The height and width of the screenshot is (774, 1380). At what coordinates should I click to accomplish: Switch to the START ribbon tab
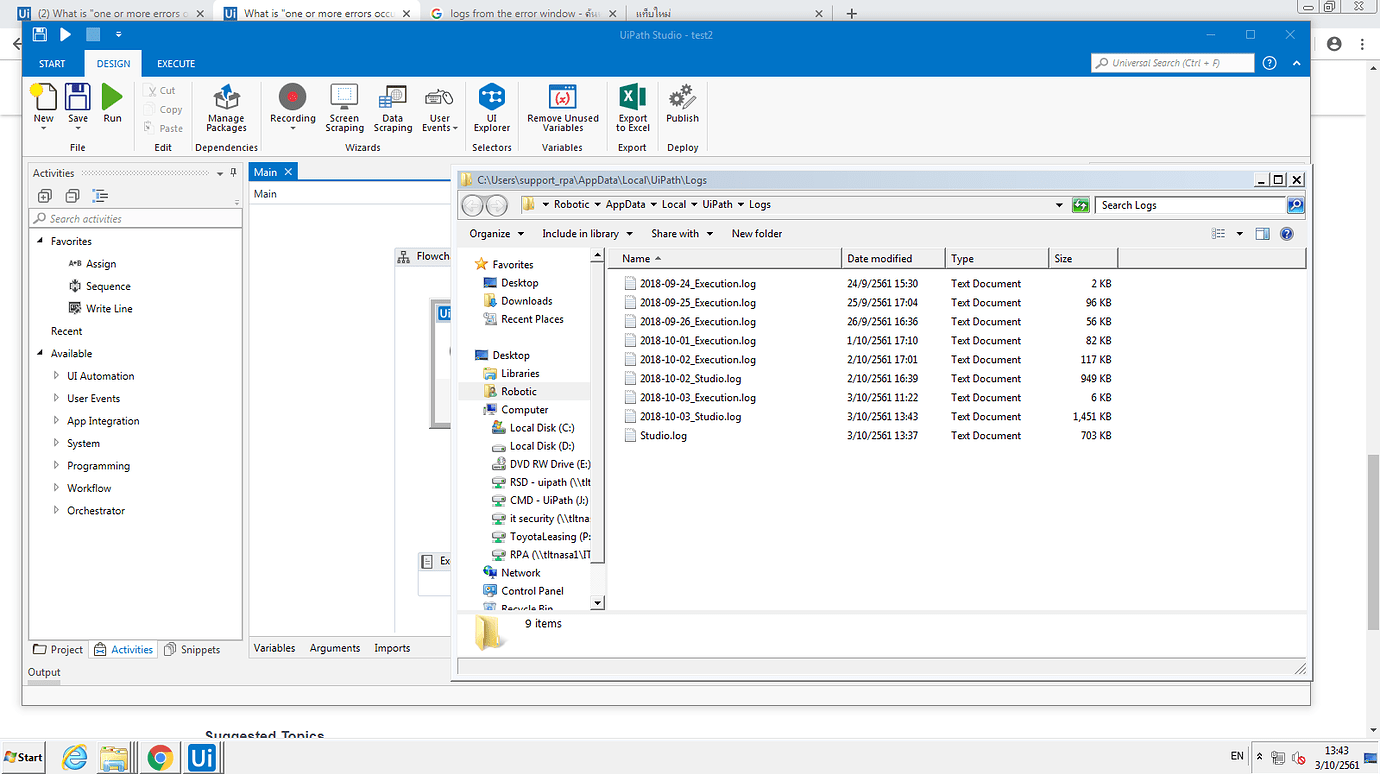coord(52,63)
